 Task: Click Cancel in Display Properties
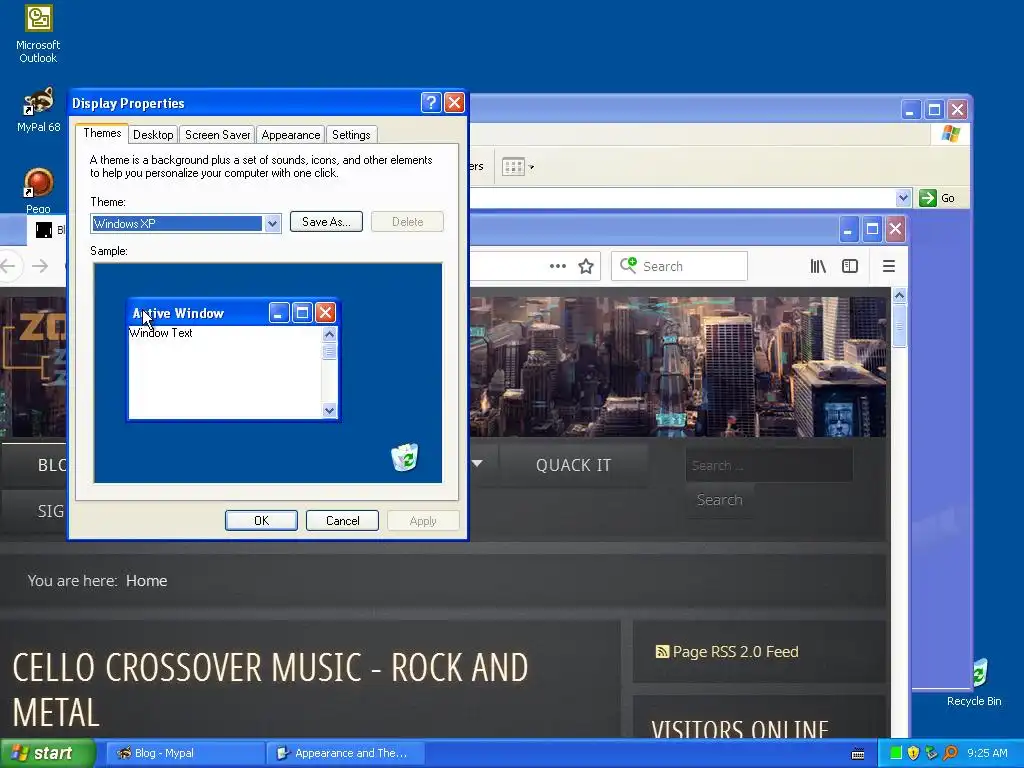[x=342, y=520]
